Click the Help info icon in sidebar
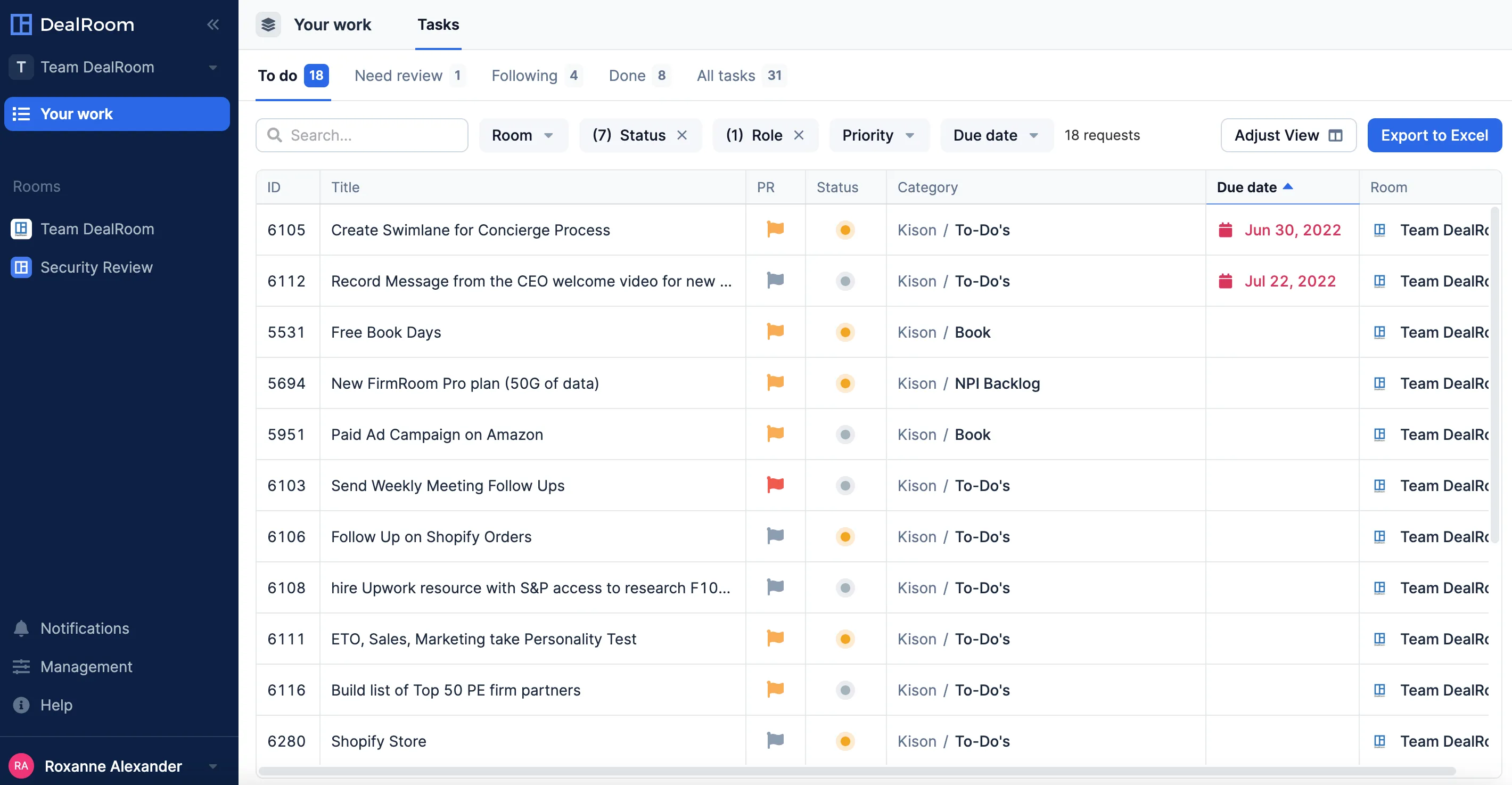 [21, 705]
